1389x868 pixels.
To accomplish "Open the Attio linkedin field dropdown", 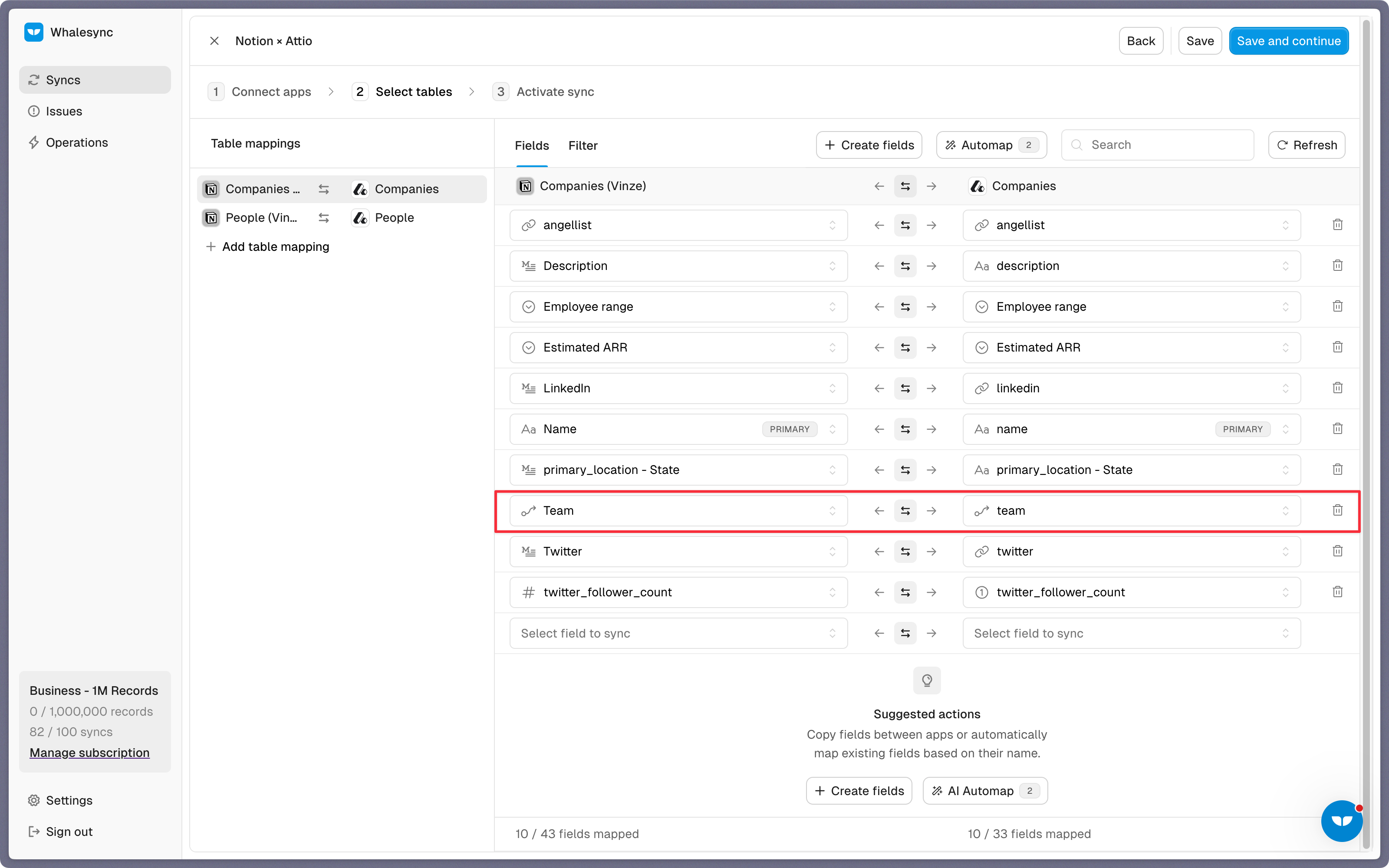I will 1131,388.
